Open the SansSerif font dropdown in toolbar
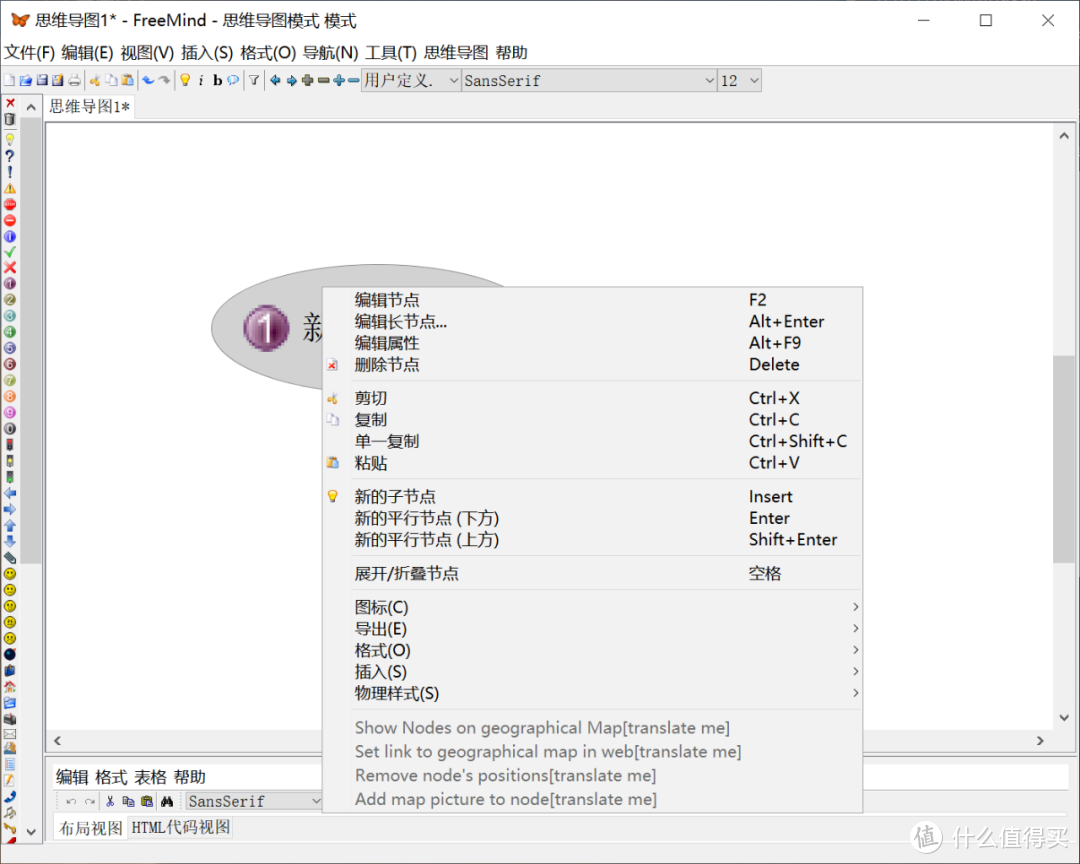Screen dimensions: 1080x864 [589, 81]
